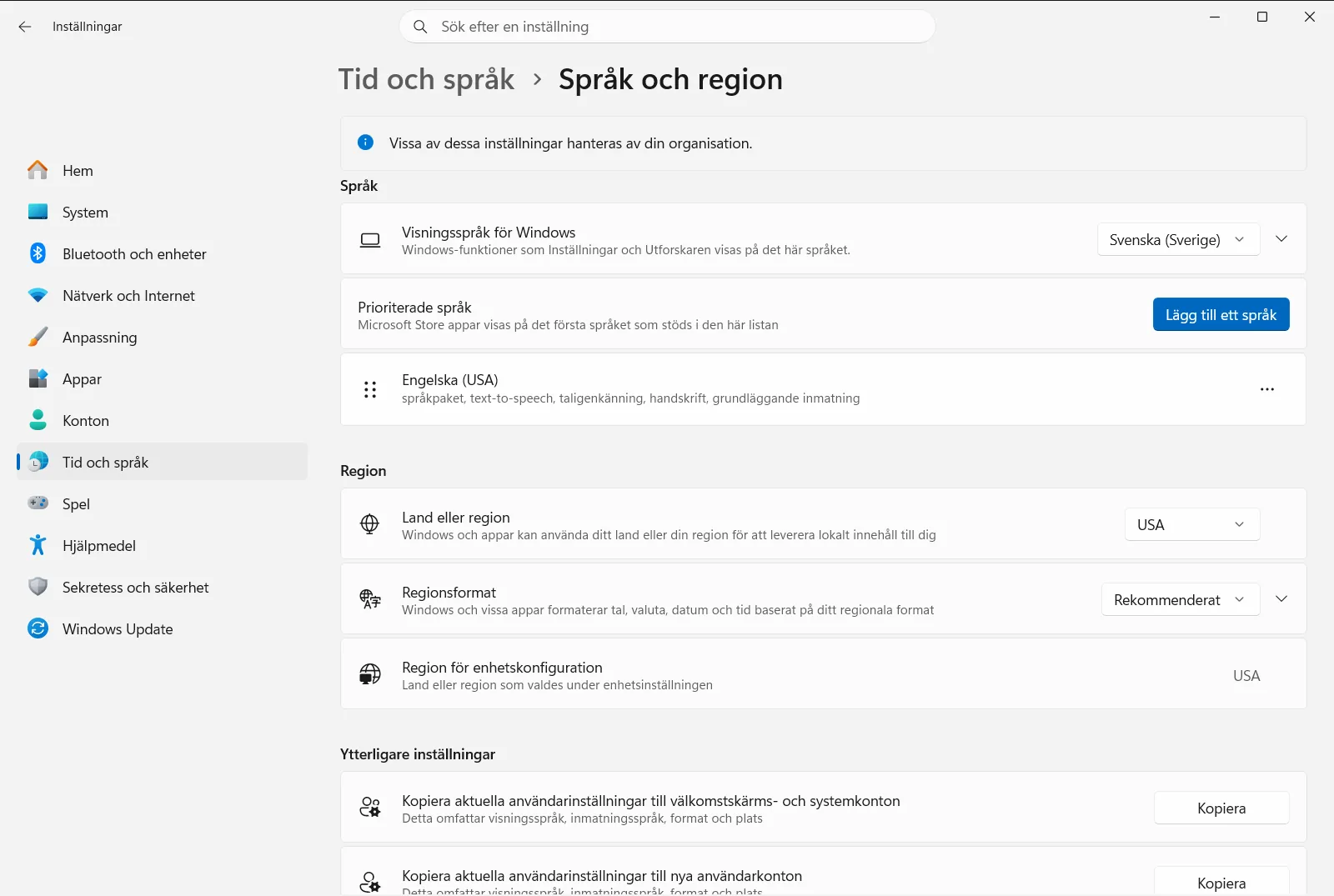Click the info icon in organisation notice
The height and width of the screenshot is (896, 1334).
click(x=365, y=143)
